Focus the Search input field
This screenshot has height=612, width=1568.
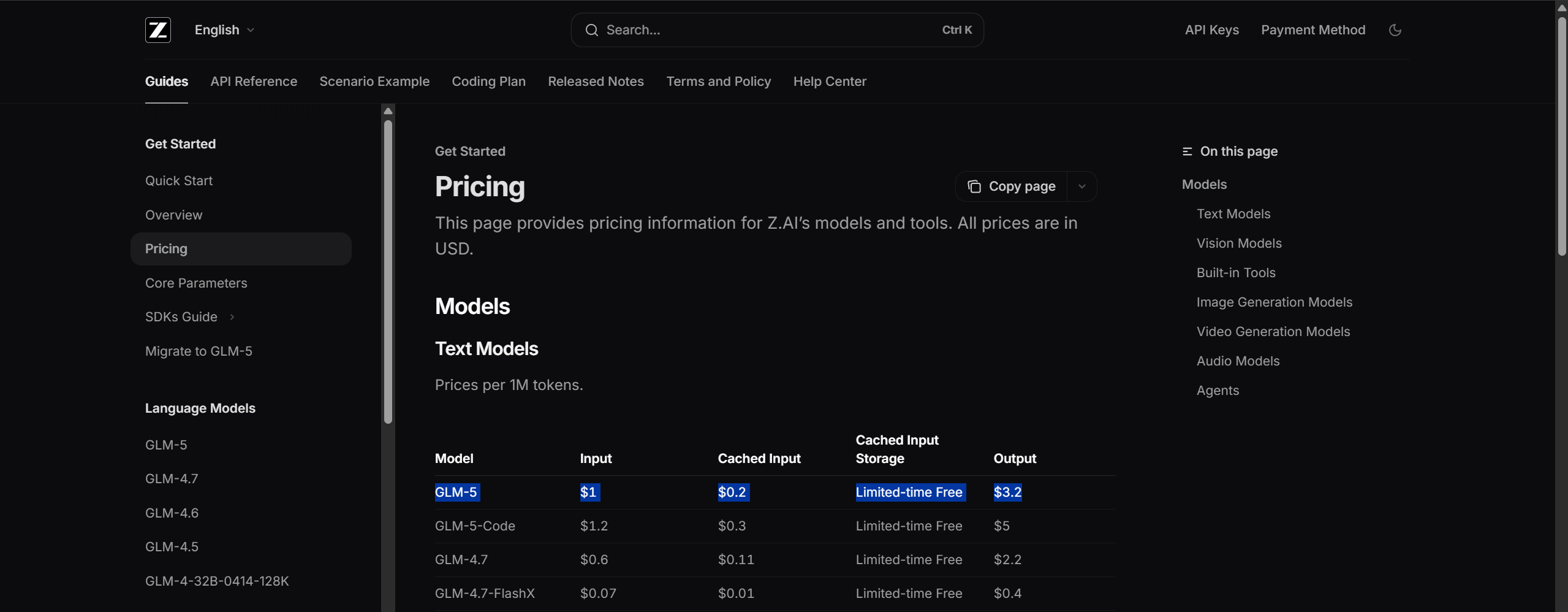click(766, 30)
